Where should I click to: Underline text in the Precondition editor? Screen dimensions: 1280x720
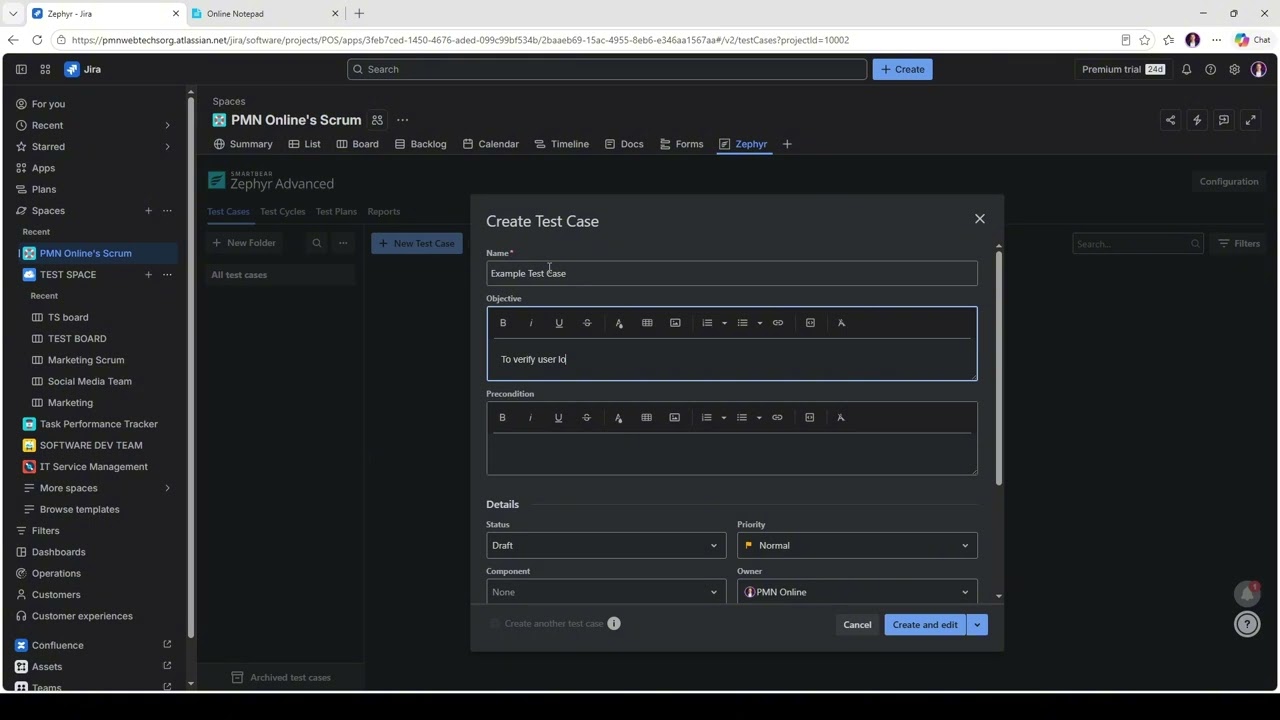pyautogui.click(x=558, y=418)
